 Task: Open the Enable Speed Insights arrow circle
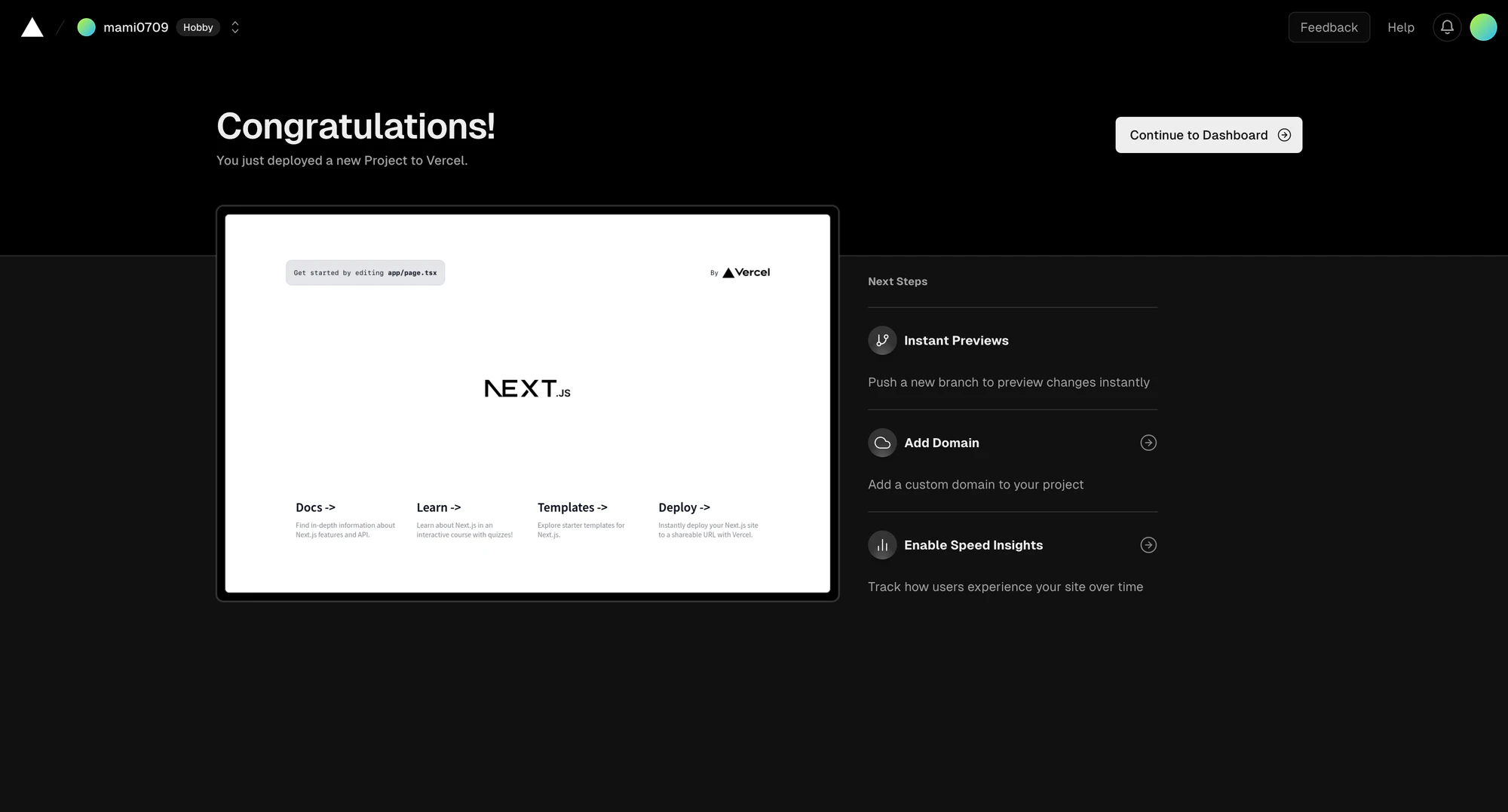coord(1148,545)
